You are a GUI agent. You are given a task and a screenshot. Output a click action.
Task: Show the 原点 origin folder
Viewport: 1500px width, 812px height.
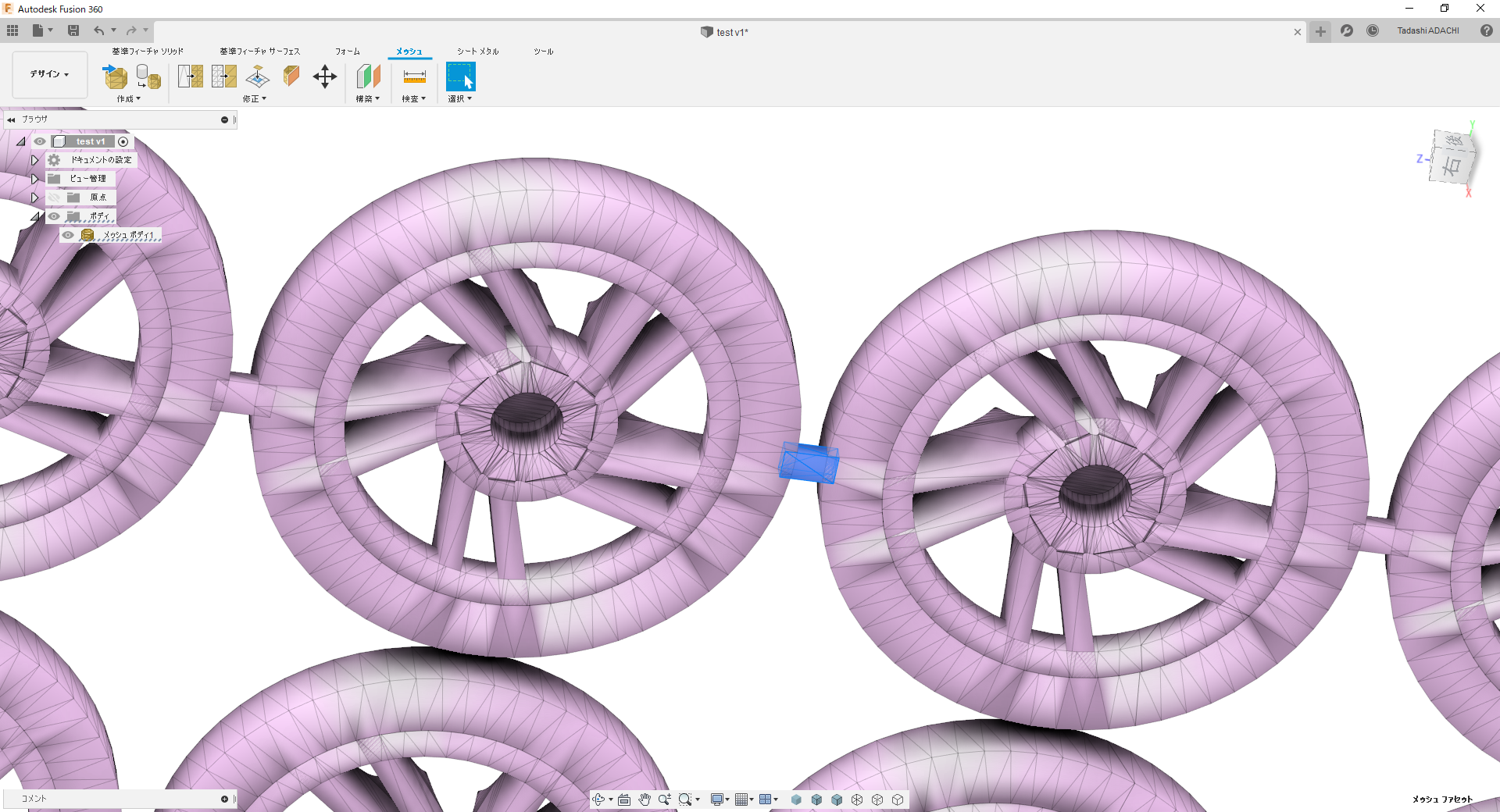[54, 198]
